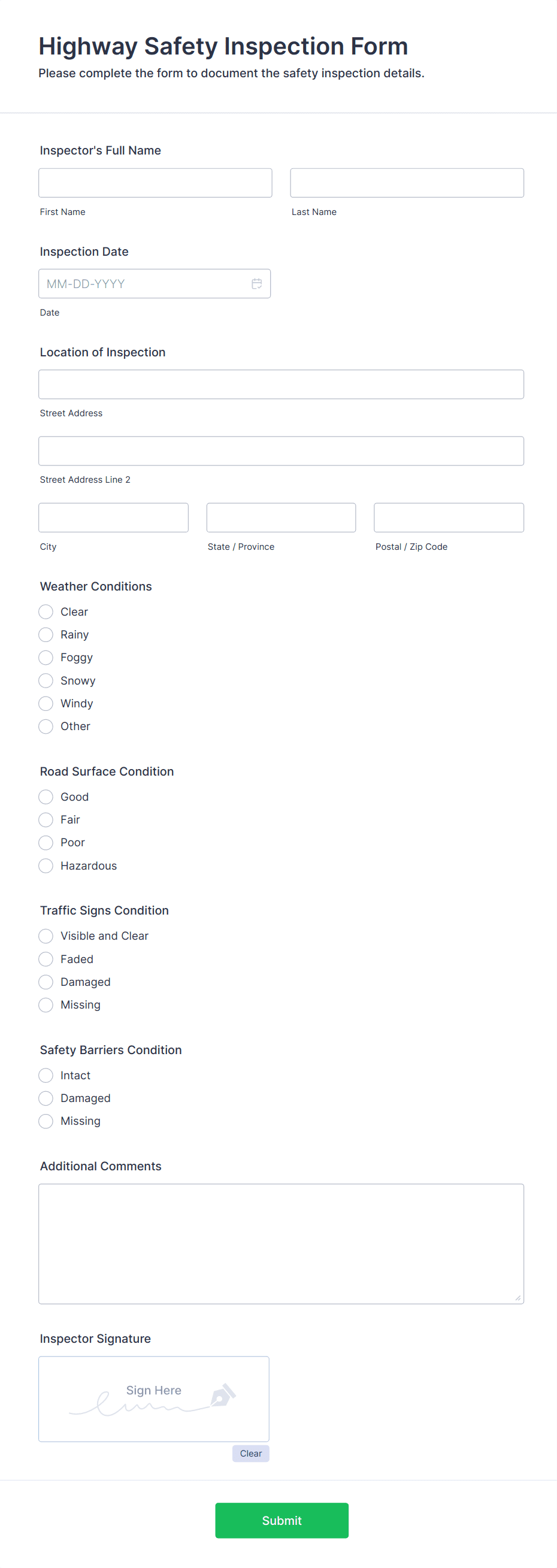557x1568 pixels.
Task: Select the Rainy weather condition
Action: pos(46,634)
